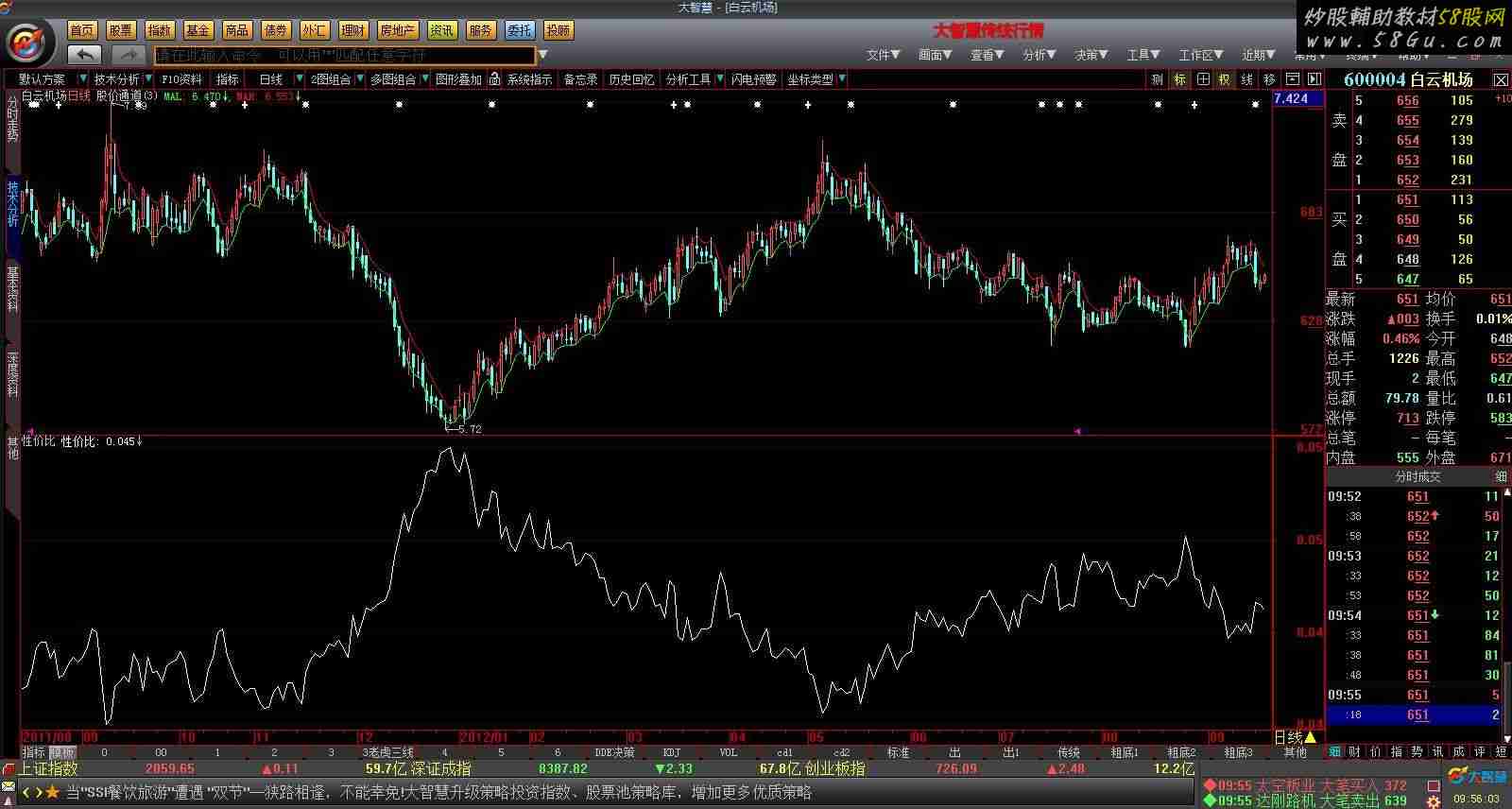The height and width of the screenshot is (809, 1512).
Task: Click next news arrow in ticker
Action: 38,792
